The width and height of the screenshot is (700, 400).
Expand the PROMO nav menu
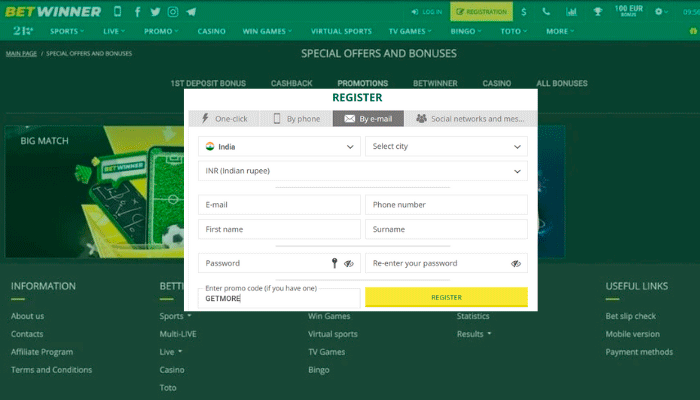click(x=161, y=31)
